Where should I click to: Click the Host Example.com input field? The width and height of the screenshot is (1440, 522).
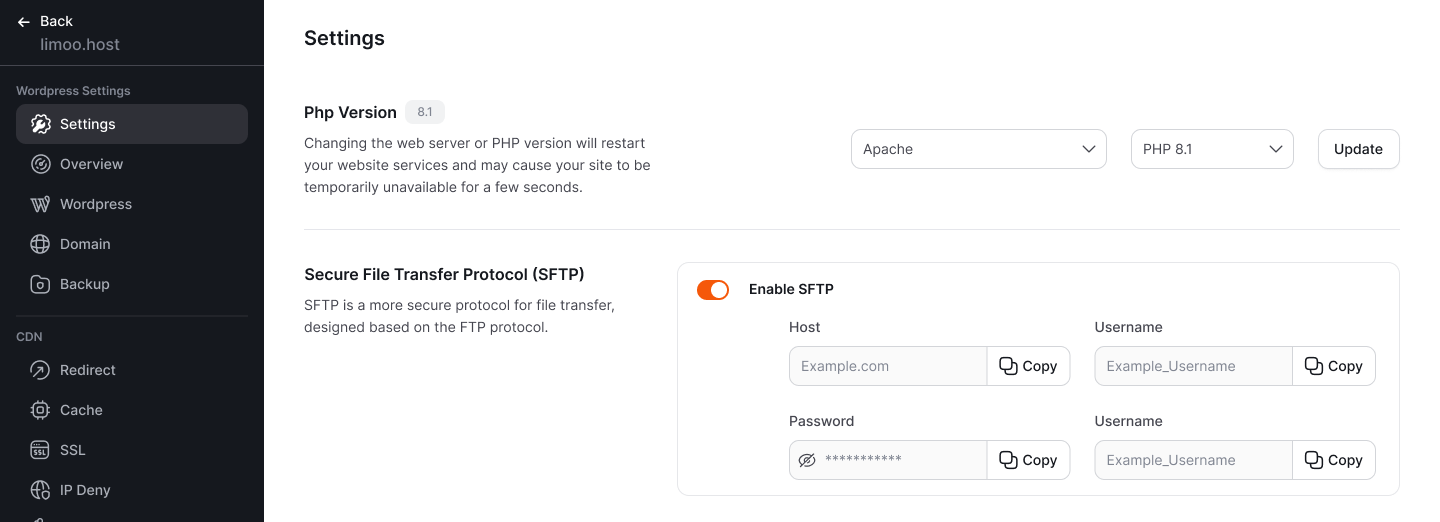(888, 366)
